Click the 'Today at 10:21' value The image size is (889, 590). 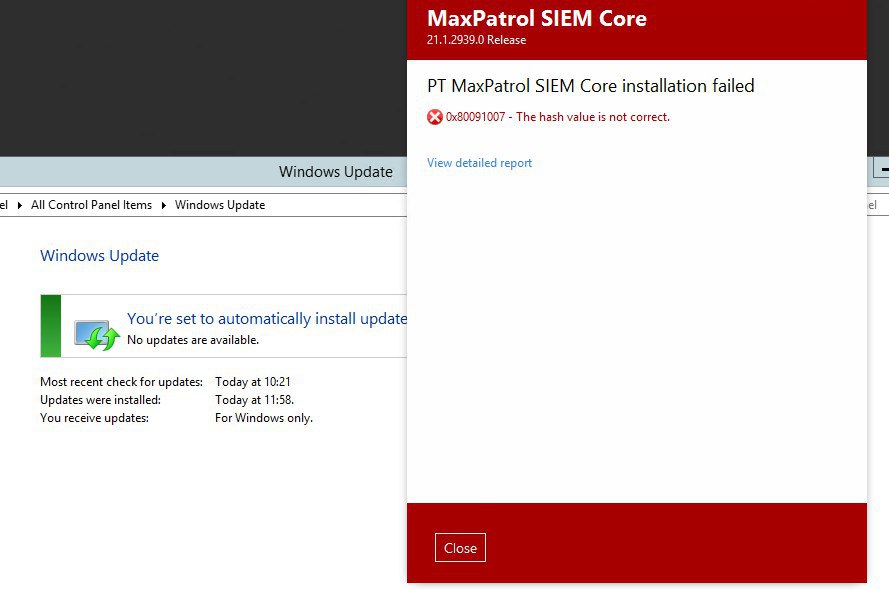(253, 382)
